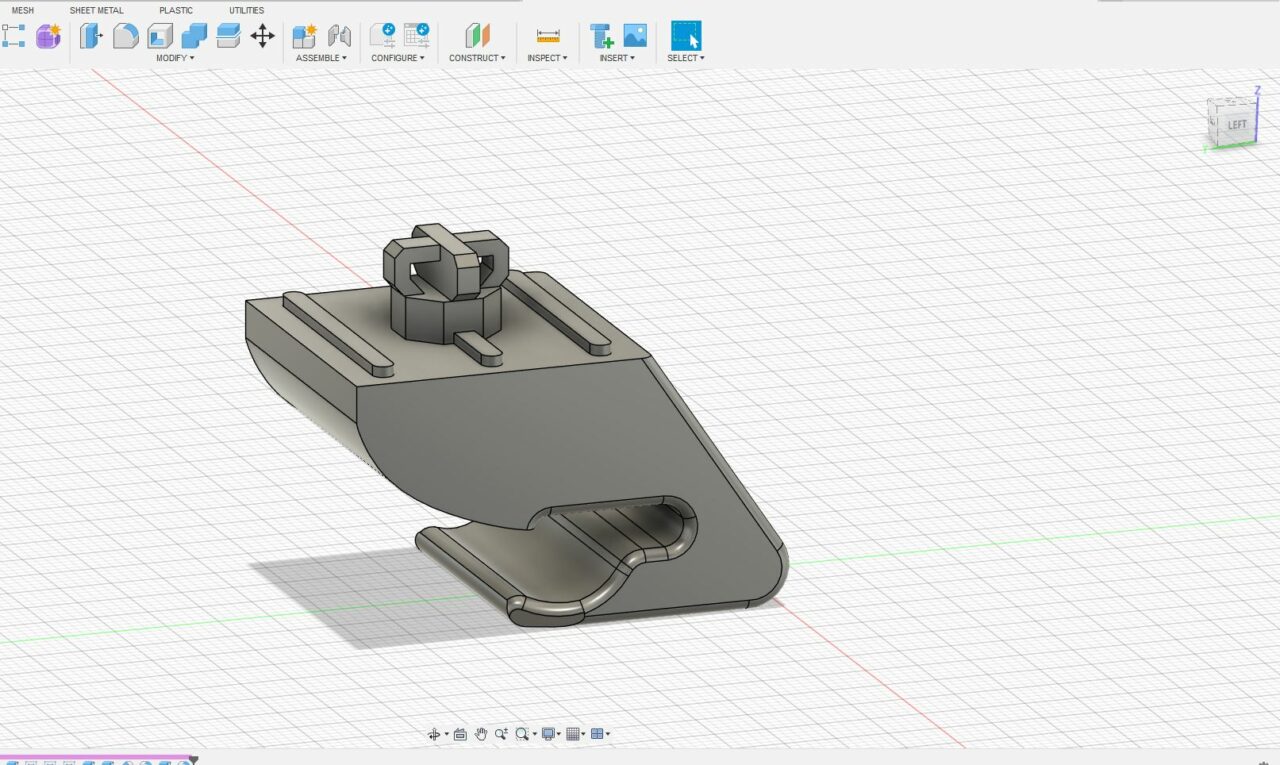
Task: Expand the Viewports dropdown arrow
Action: tap(610, 735)
